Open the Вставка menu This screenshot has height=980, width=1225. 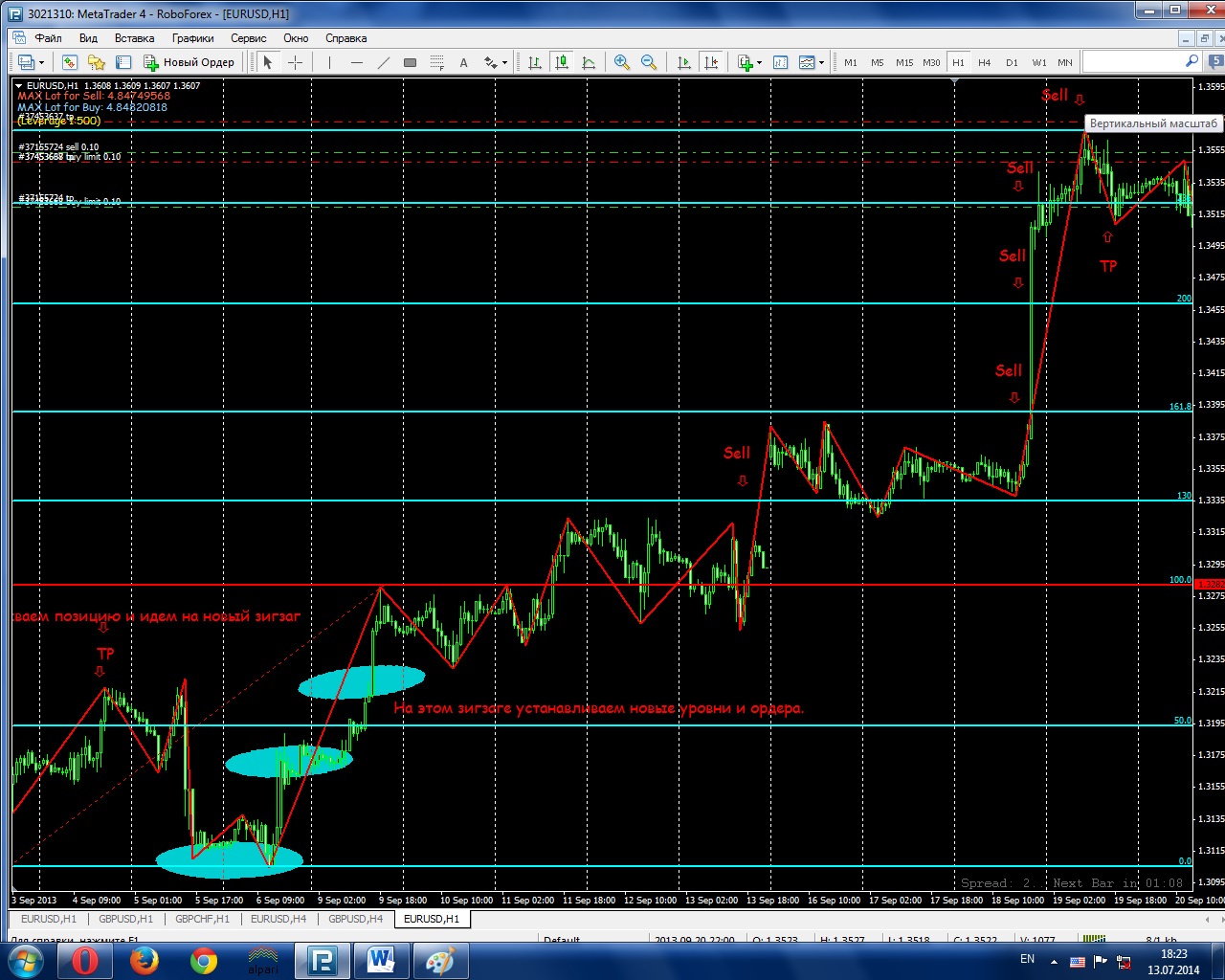coord(134,38)
